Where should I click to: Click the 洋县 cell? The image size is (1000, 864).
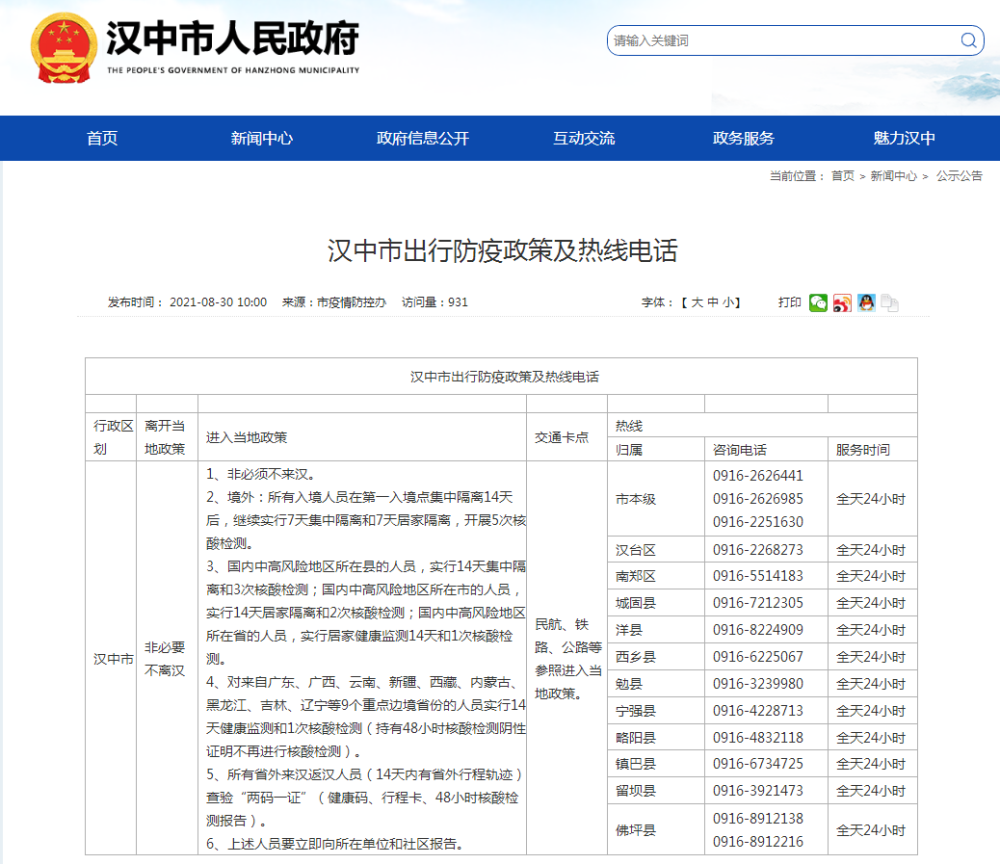point(656,630)
